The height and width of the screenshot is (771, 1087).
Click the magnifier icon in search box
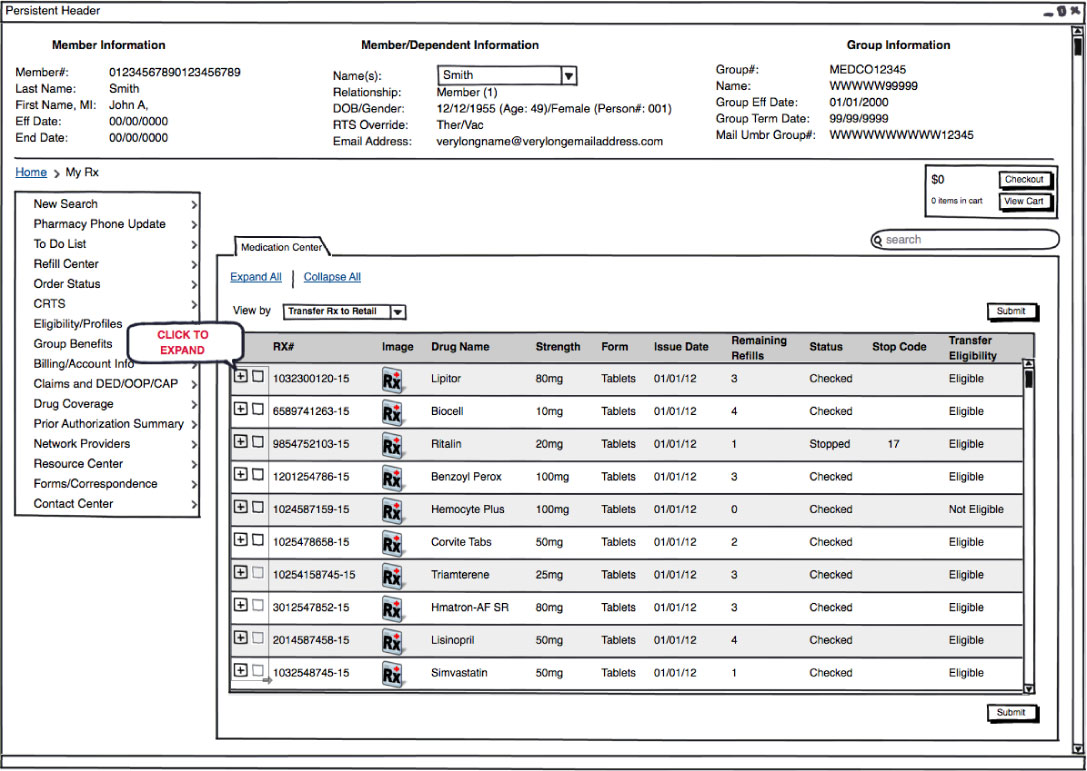tap(878, 241)
